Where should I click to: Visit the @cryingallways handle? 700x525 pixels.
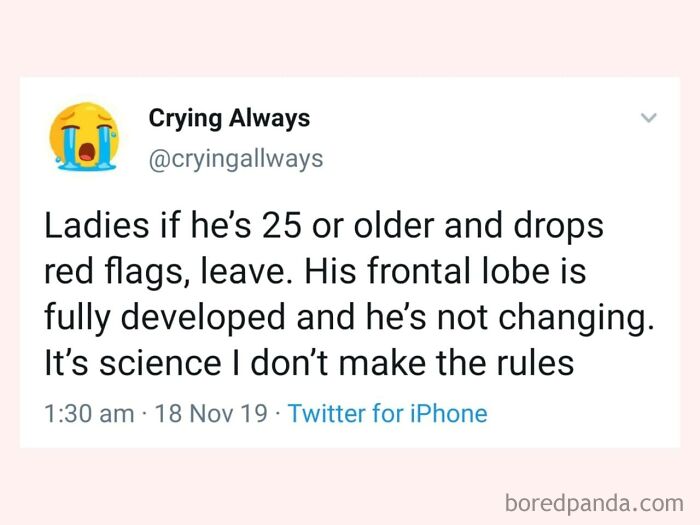point(236,159)
